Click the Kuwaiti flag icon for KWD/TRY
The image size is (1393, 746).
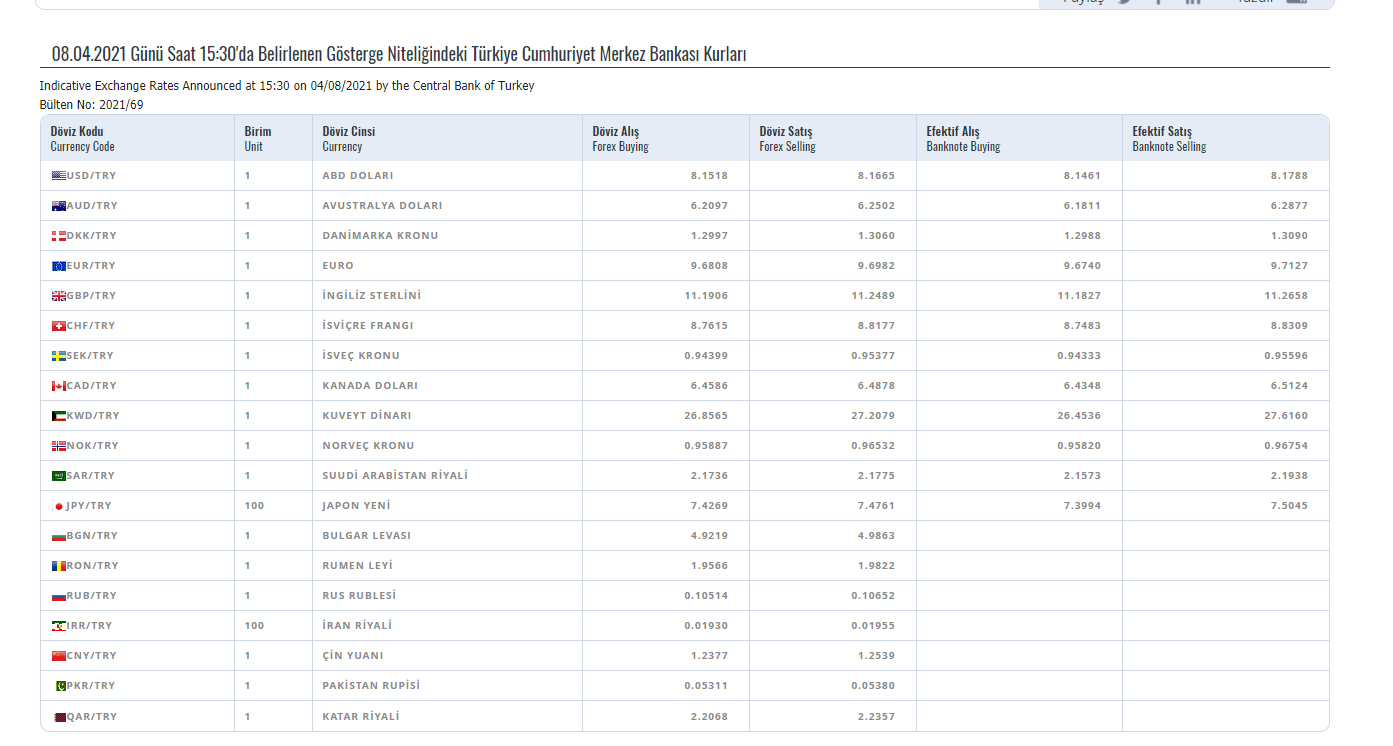pyautogui.click(x=58, y=416)
